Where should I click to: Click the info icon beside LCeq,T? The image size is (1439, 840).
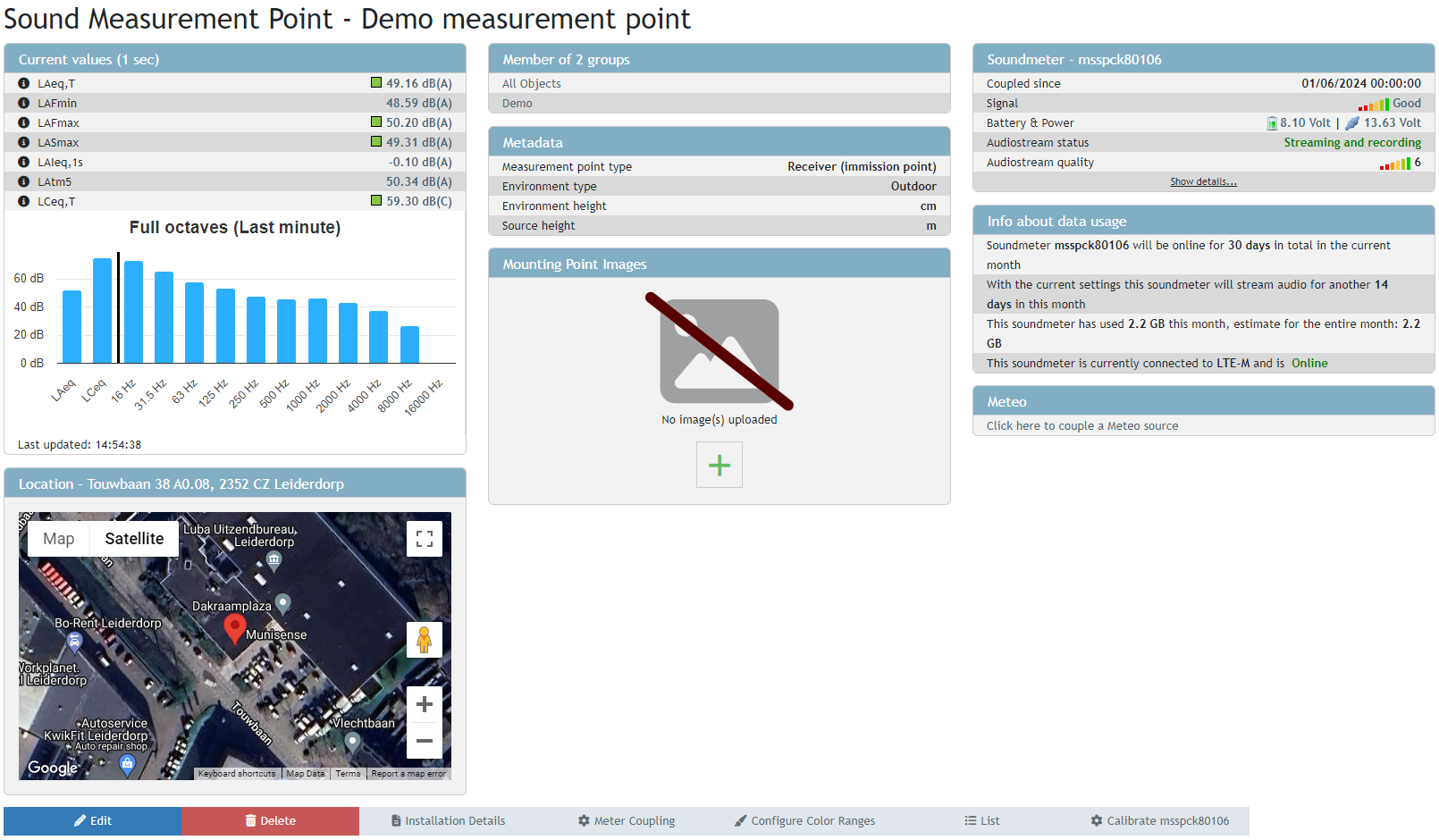click(24, 201)
